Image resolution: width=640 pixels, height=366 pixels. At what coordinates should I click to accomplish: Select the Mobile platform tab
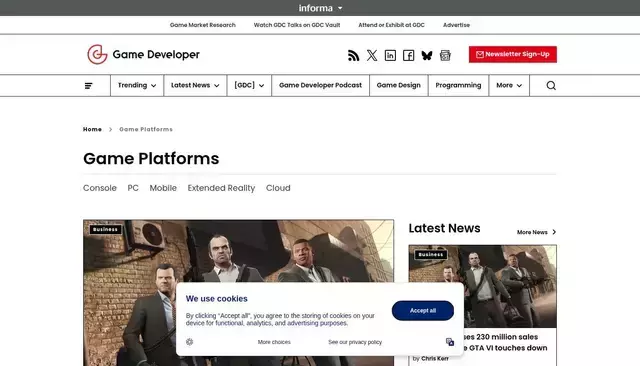pos(163,188)
